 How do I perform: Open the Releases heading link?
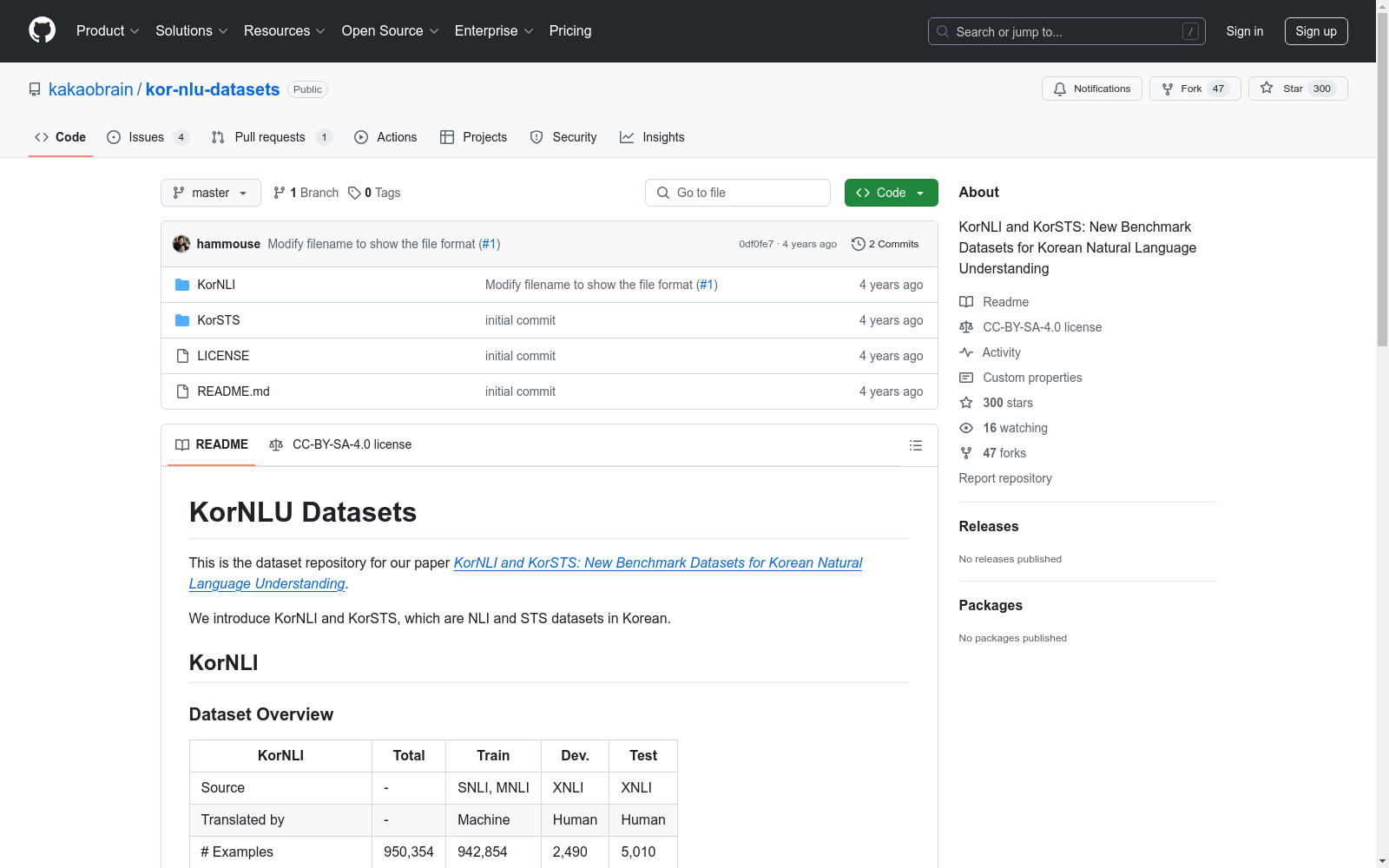[989, 526]
